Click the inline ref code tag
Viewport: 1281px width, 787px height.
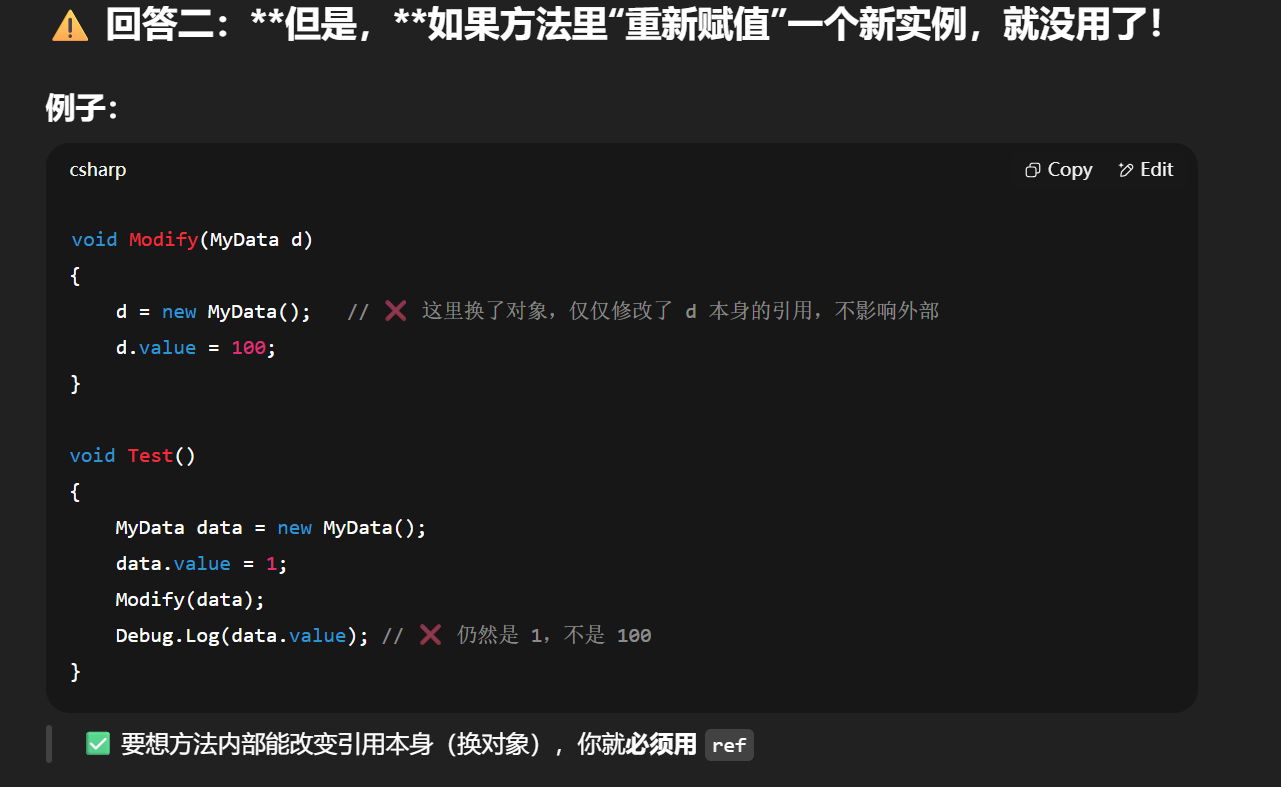tap(729, 745)
